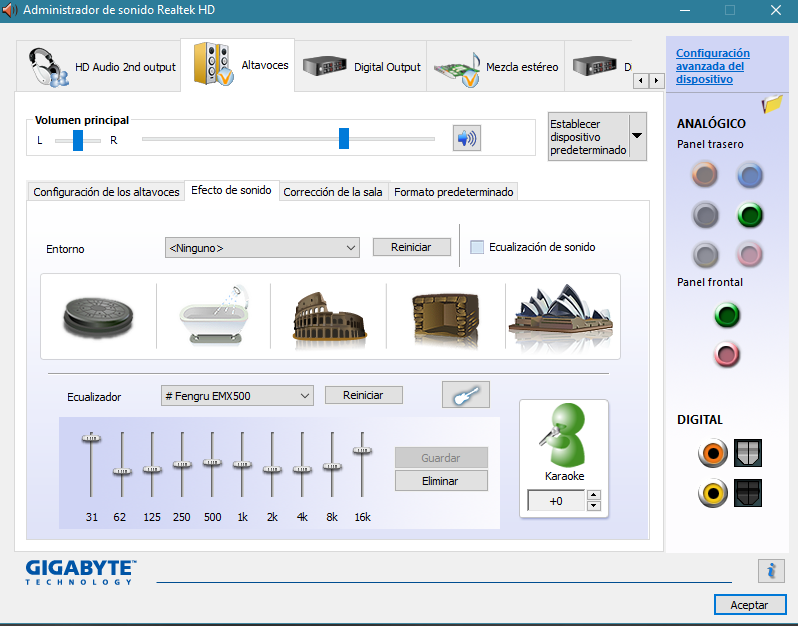This screenshot has width=798, height=626.
Task: Select the stone room environment preset
Action: (446, 317)
